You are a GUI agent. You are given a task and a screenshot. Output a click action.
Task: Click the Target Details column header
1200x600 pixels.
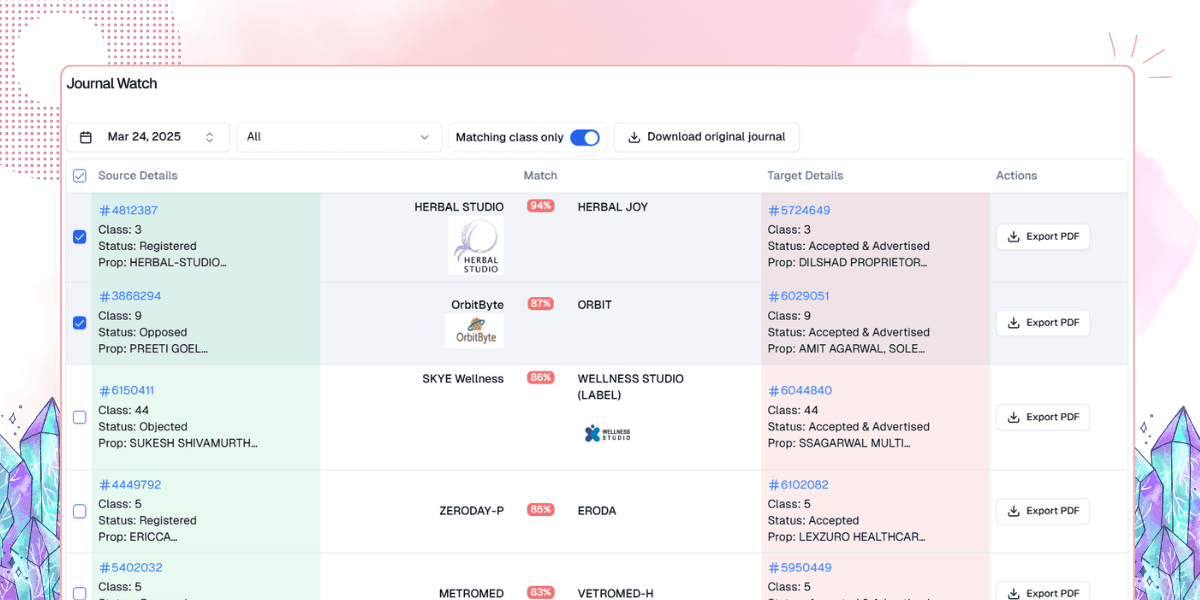click(805, 176)
